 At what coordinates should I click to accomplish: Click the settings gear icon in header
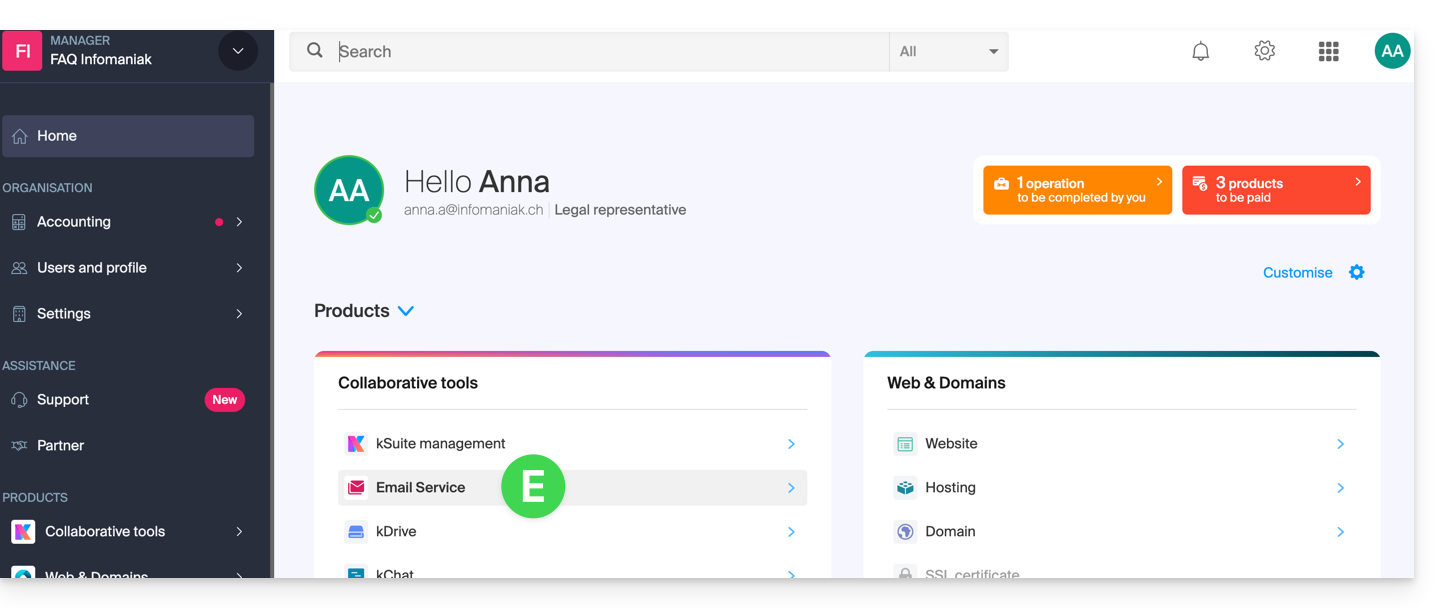1264,51
